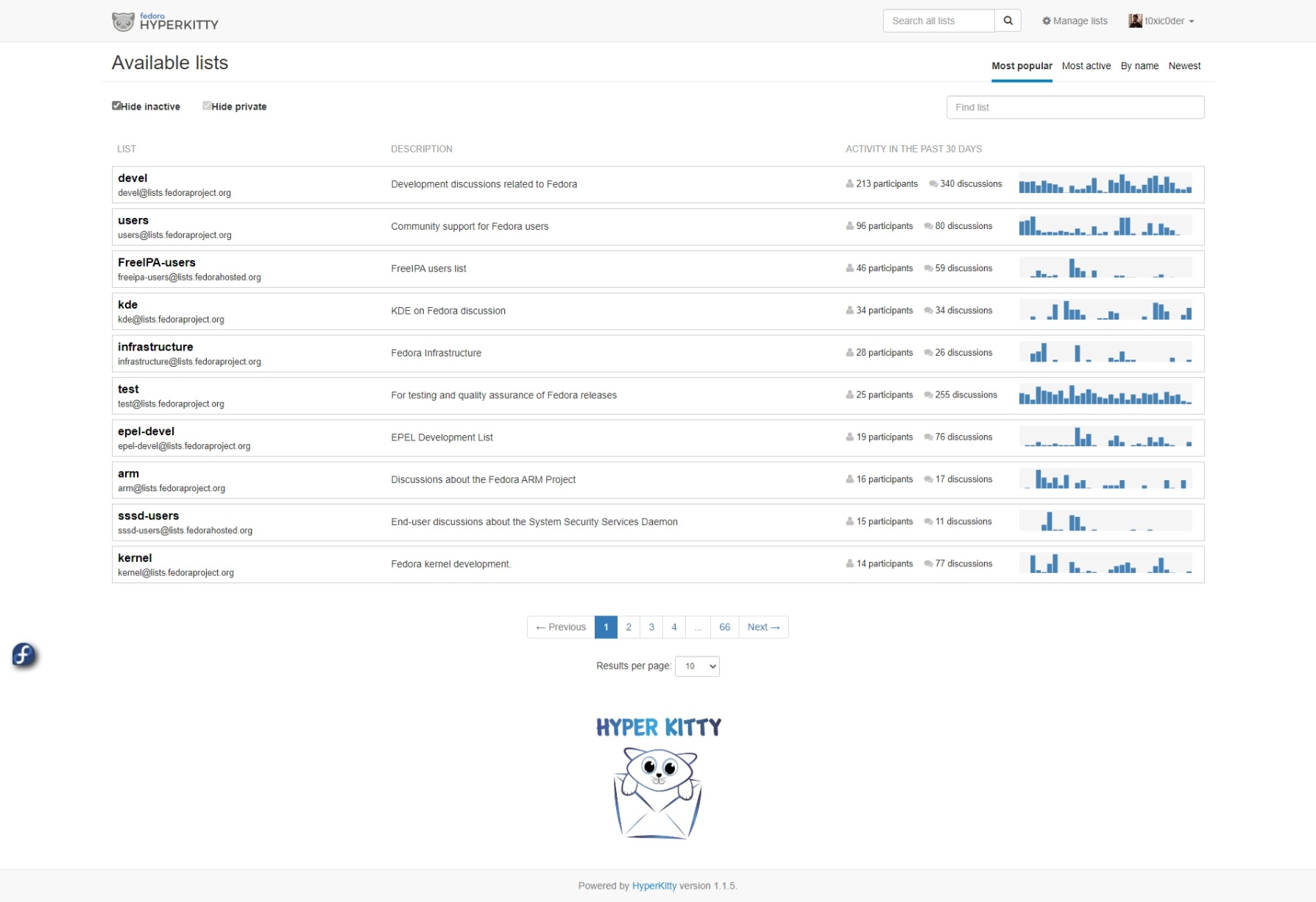The height and width of the screenshot is (902, 1316).
Task: Click the sssd-users activity bar chart
Action: pyautogui.click(x=1105, y=521)
